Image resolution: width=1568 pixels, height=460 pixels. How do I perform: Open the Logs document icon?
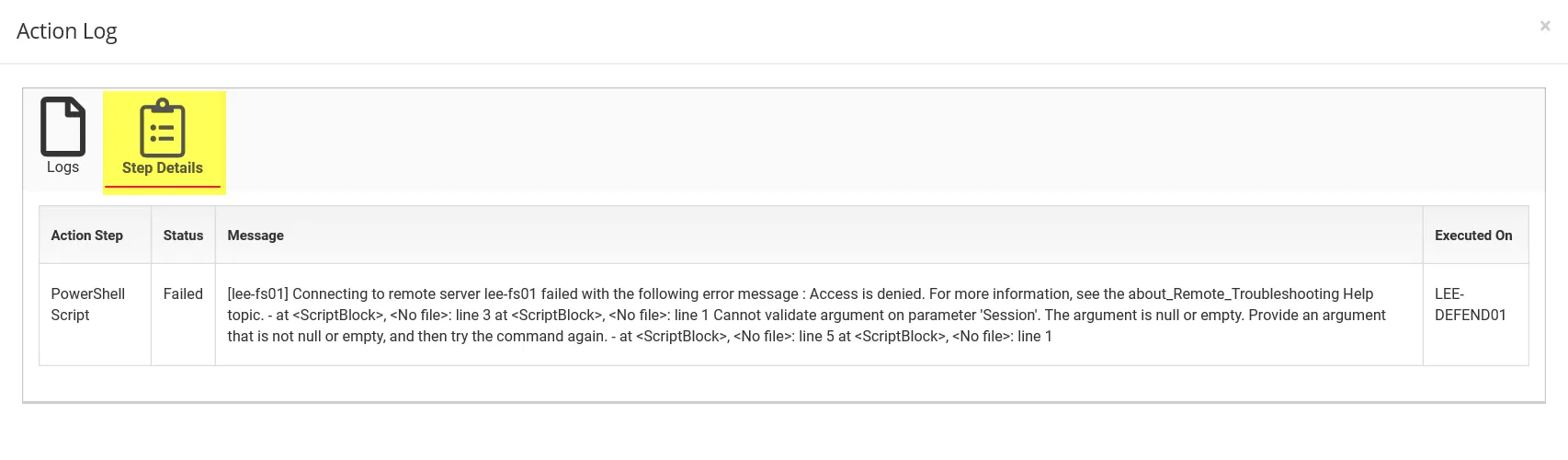(x=62, y=126)
